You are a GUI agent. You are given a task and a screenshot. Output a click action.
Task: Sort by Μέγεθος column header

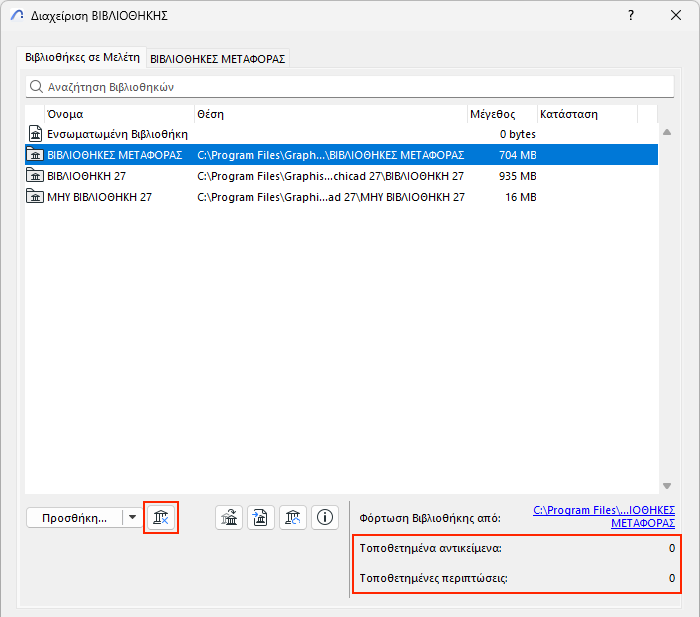(502, 114)
